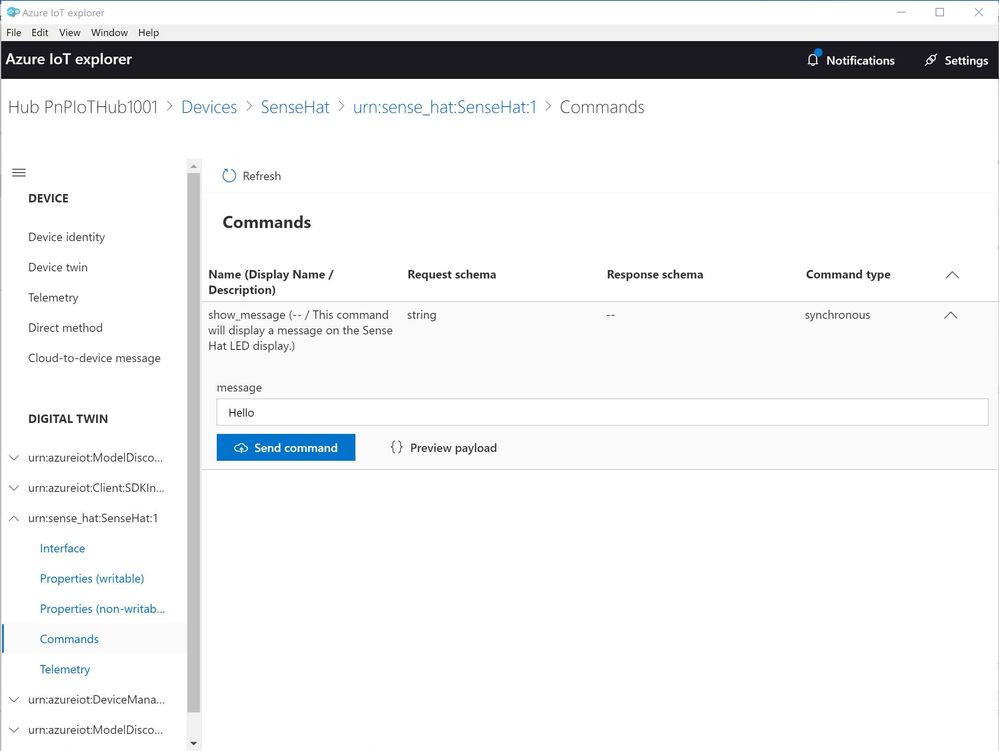Open Cloud-to-device message page
The height and width of the screenshot is (751, 999).
[x=94, y=358]
